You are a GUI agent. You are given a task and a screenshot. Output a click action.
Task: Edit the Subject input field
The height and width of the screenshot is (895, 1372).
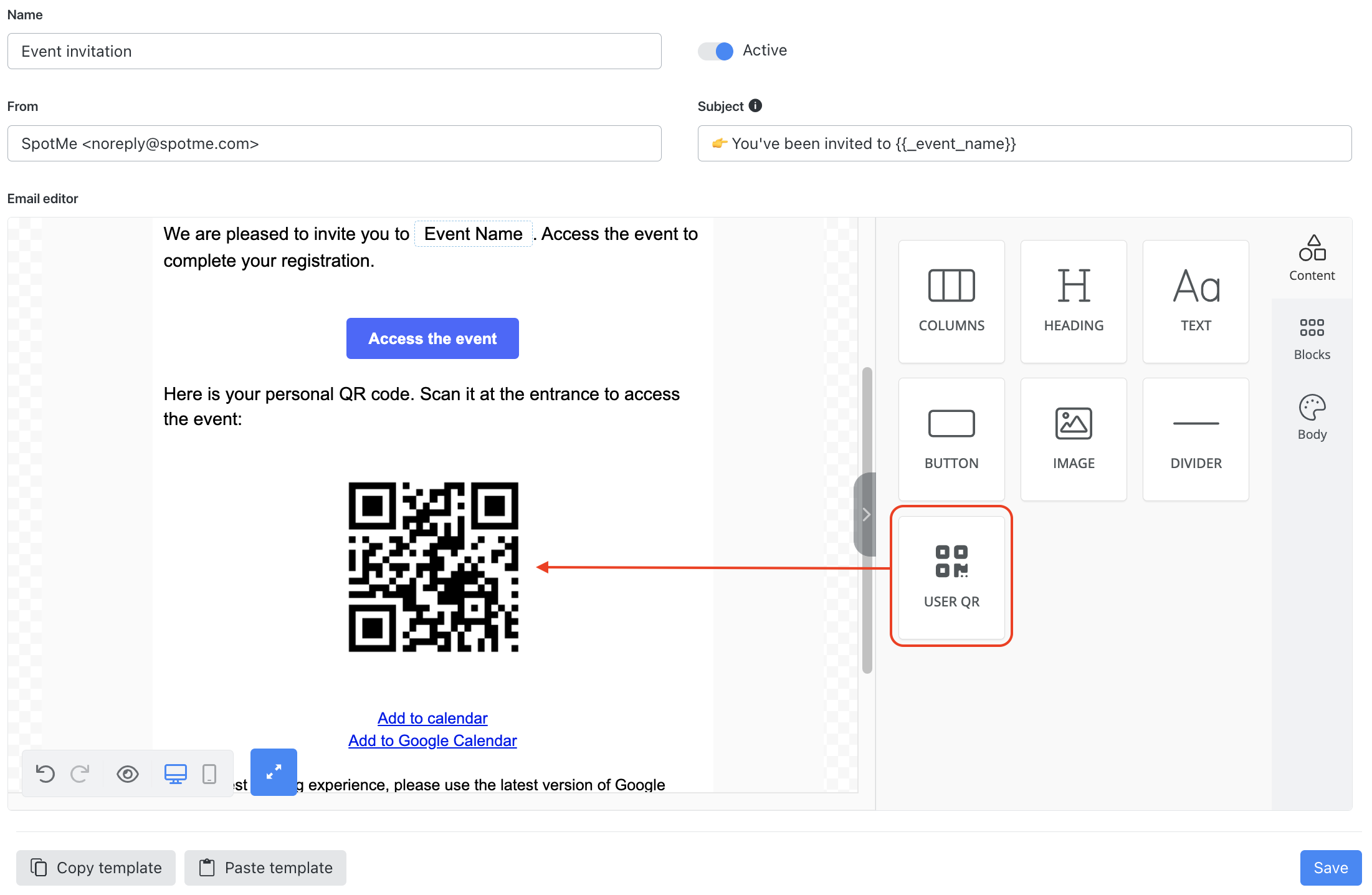click(1025, 143)
